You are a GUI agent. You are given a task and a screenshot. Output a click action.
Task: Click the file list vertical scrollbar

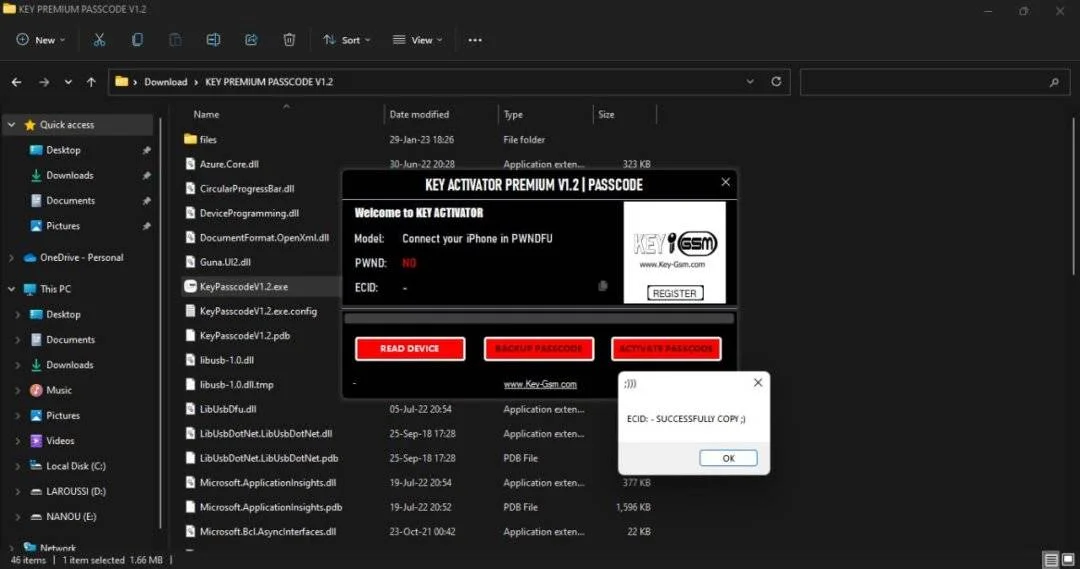[1074, 196]
